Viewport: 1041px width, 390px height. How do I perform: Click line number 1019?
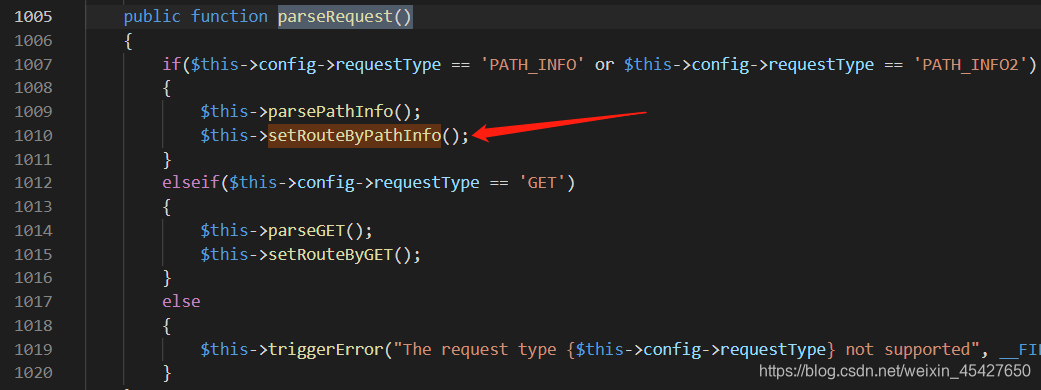tap(33, 349)
